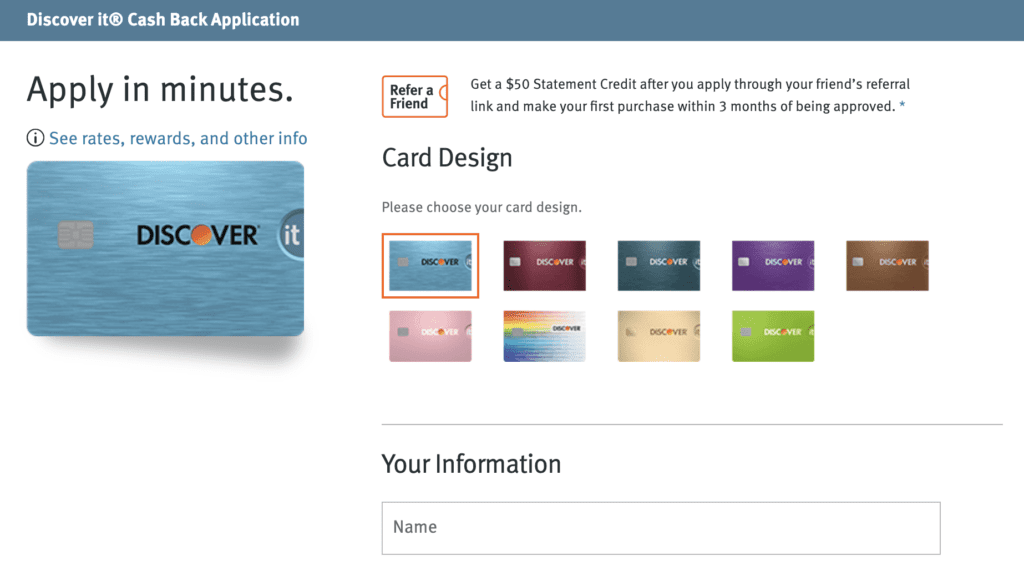This screenshot has width=1024, height=566.
Task: Select the rainbow pride card design
Action: click(x=545, y=336)
